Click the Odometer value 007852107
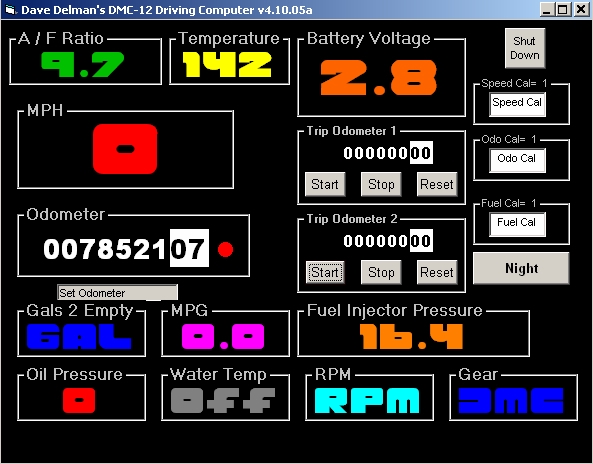 click(x=126, y=248)
